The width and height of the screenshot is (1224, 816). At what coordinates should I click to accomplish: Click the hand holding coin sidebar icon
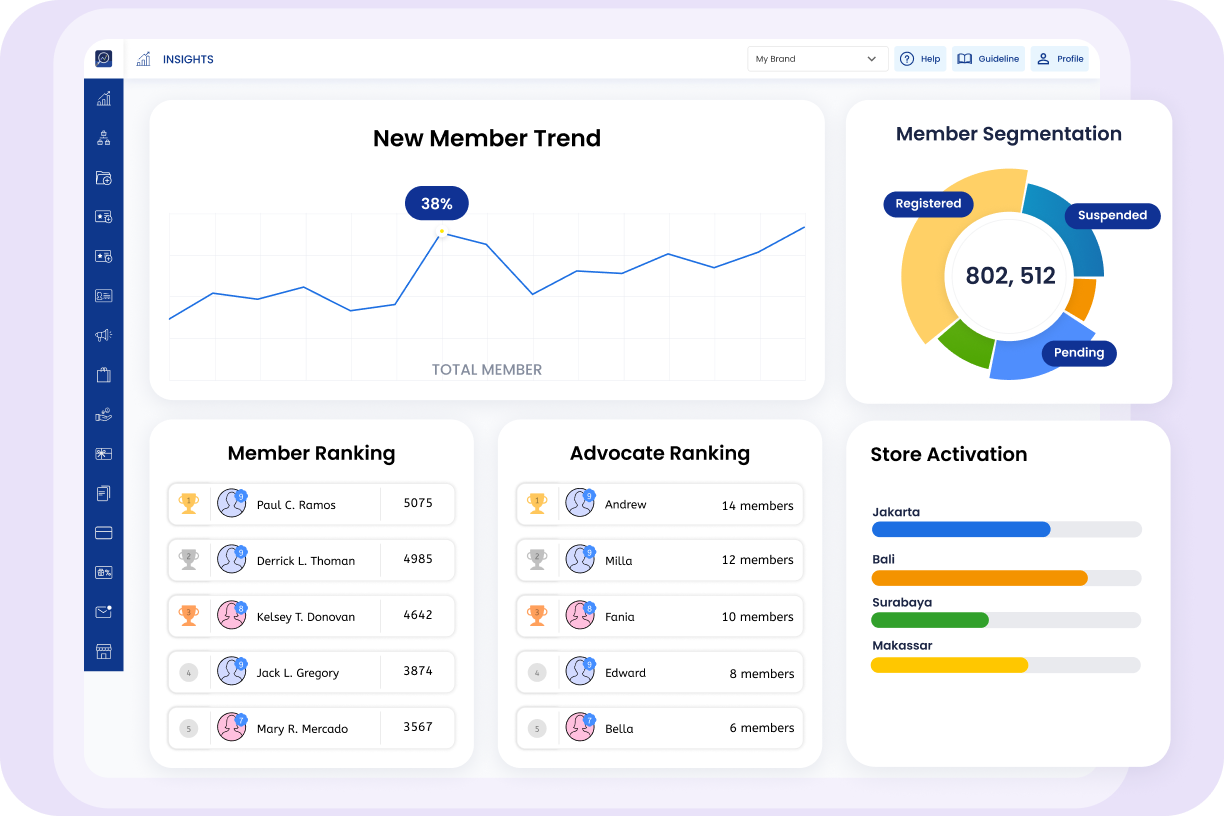point(103,414)
